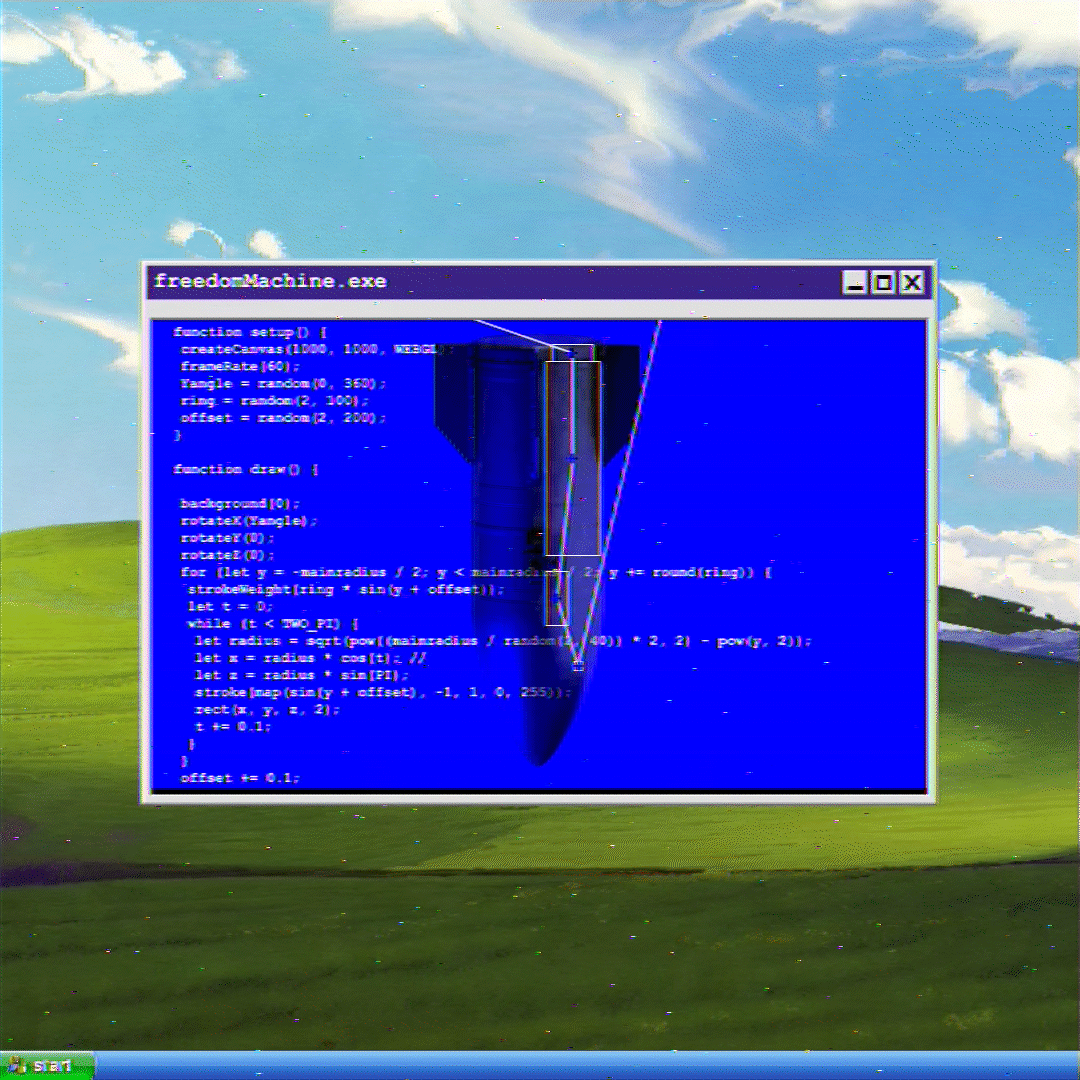
Task: Place cursor on the createCanvas line
Action: click(x=310, y=350)
